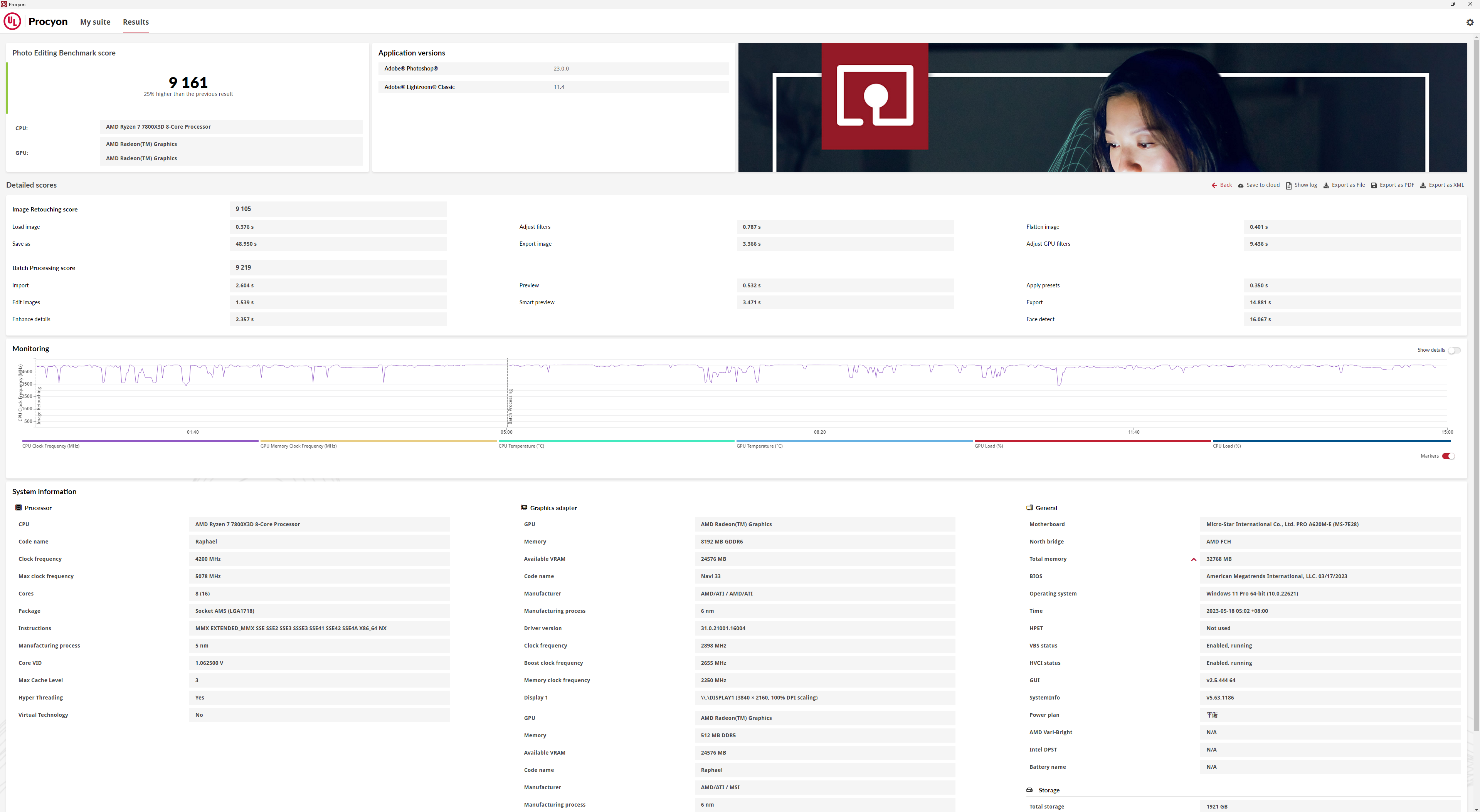Click the Storage section drive icon
Viewport: 1480px width, 812px height.
[1029, 790]
